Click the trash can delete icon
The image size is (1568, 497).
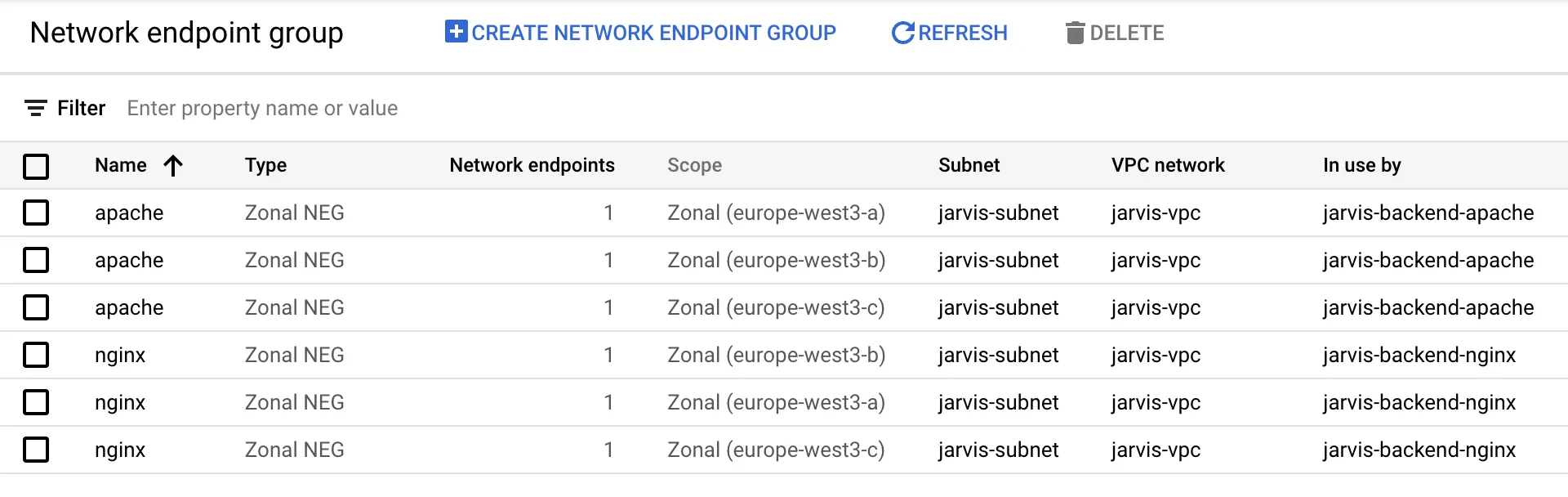point(1075,33)
